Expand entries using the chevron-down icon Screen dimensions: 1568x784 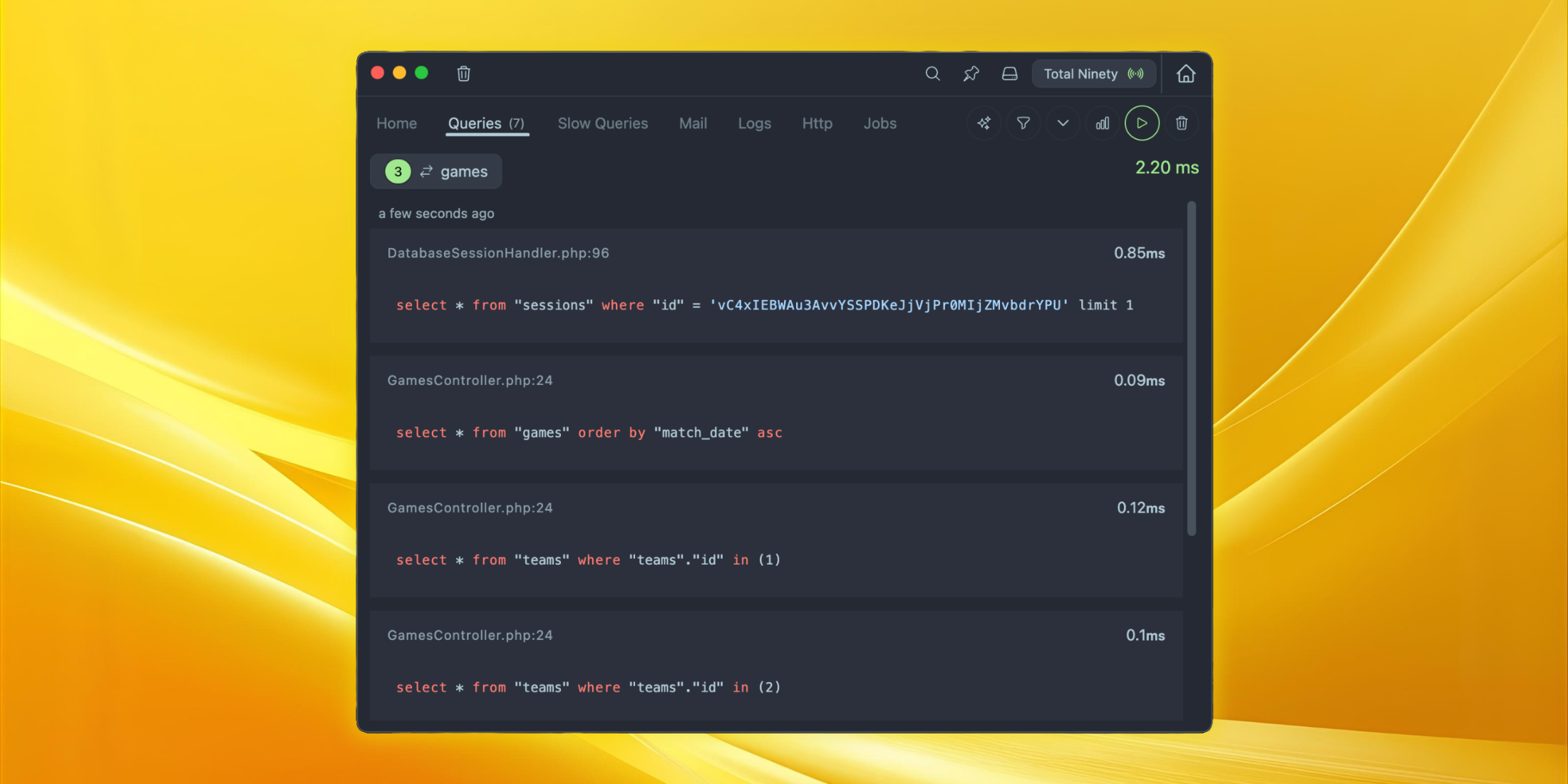tap(1063, 123)
